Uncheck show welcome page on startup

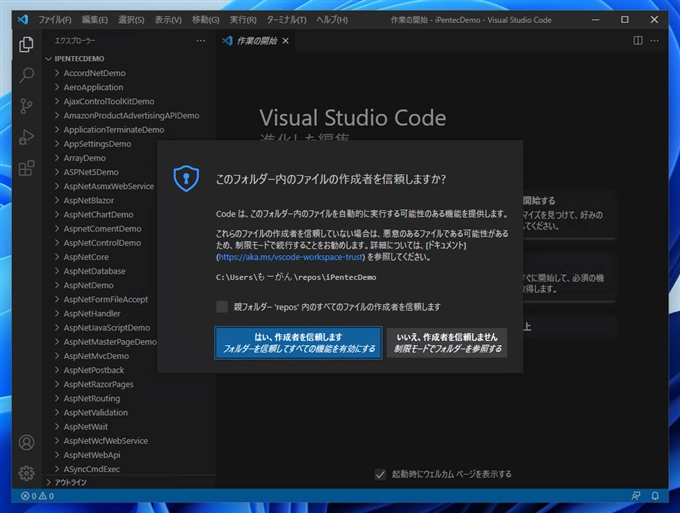pyautogui.click(x=380, y=474)
